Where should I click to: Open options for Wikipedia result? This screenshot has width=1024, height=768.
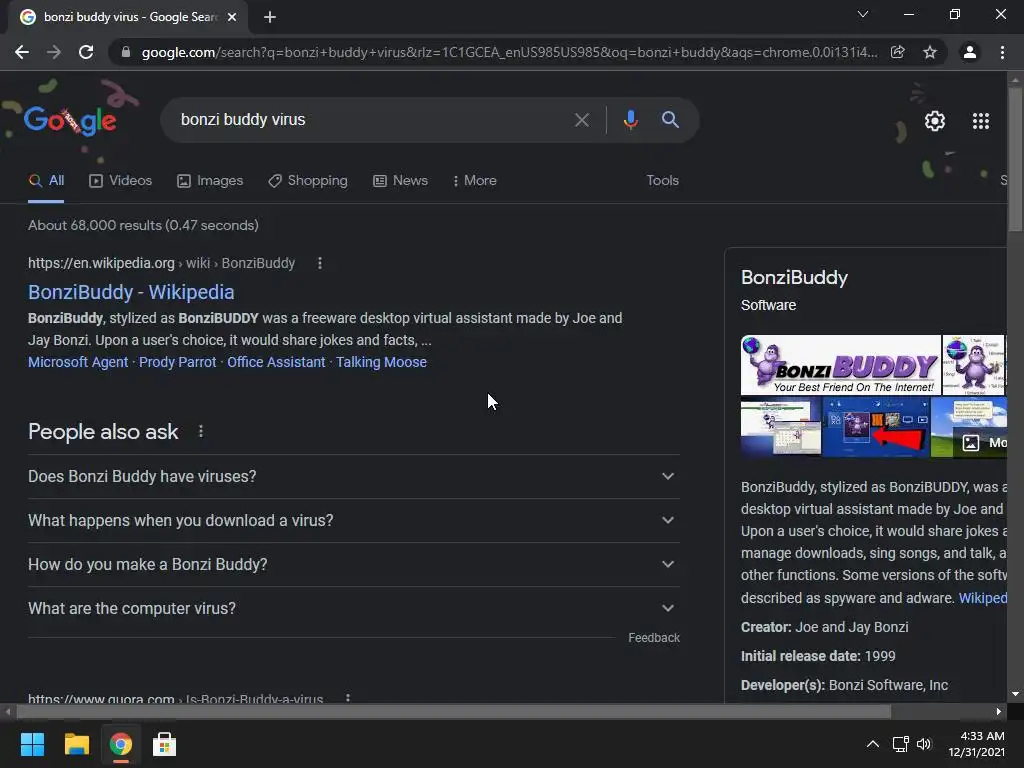(x=319, y=263)
